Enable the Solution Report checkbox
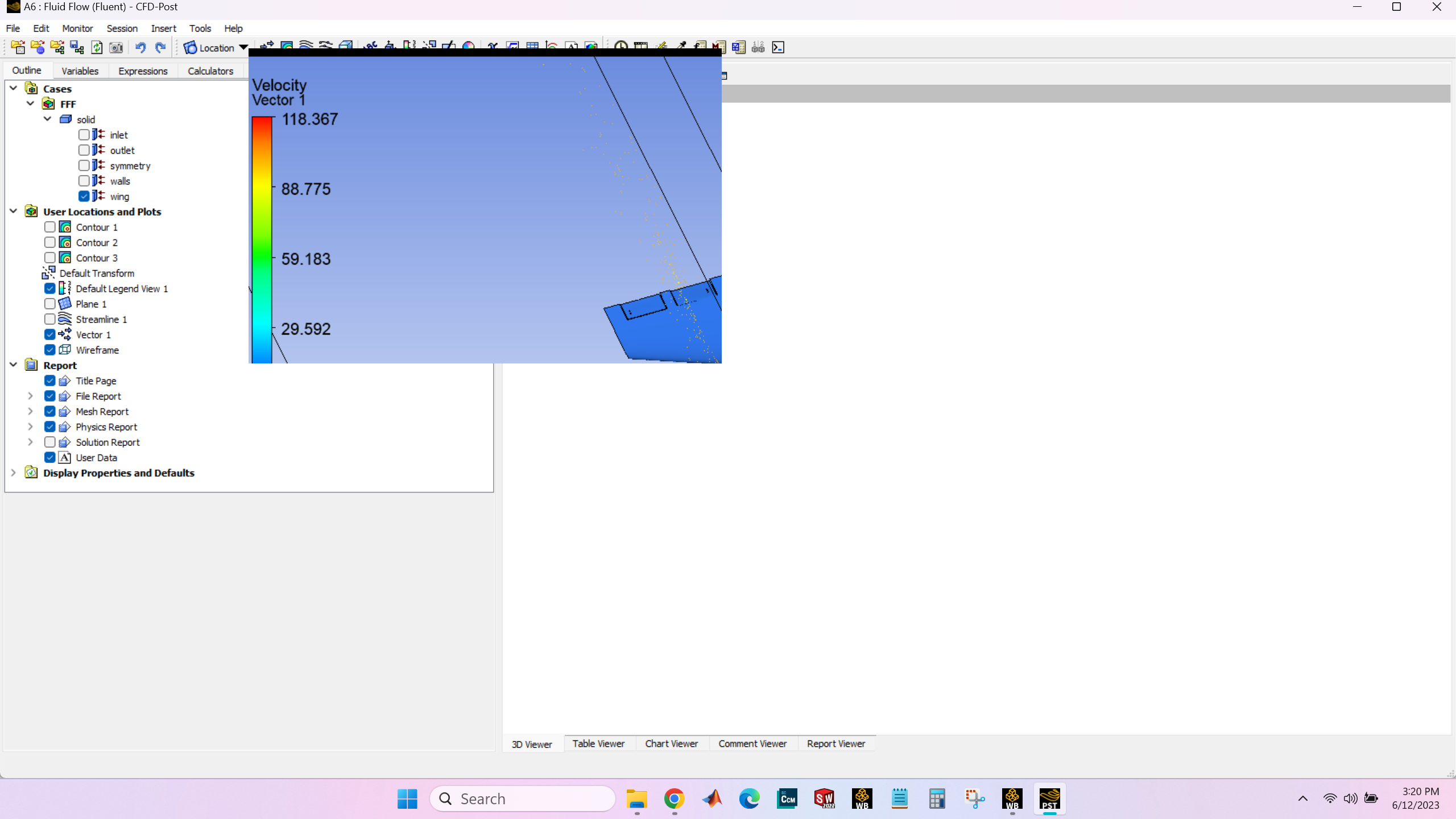The image size is (1456, 819). tap(50, 442)
